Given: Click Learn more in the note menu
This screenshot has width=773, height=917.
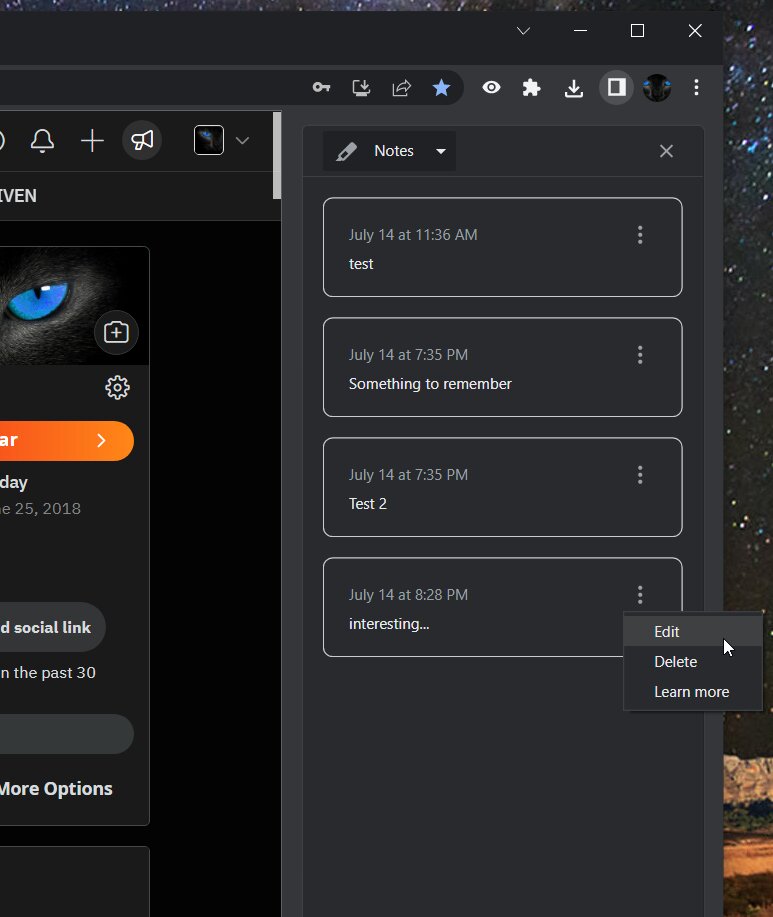Looking at the screenshot, I should (691, 692).
